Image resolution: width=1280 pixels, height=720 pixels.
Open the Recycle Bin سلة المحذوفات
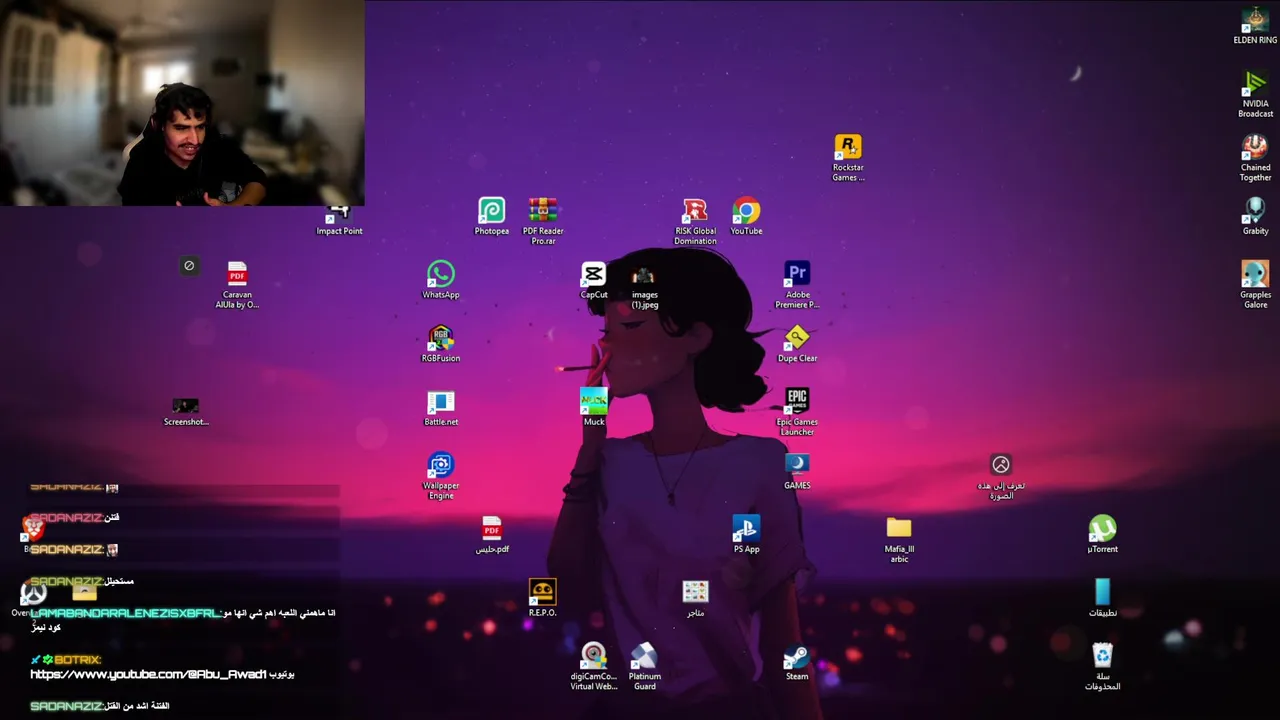tap(1102, 666)
